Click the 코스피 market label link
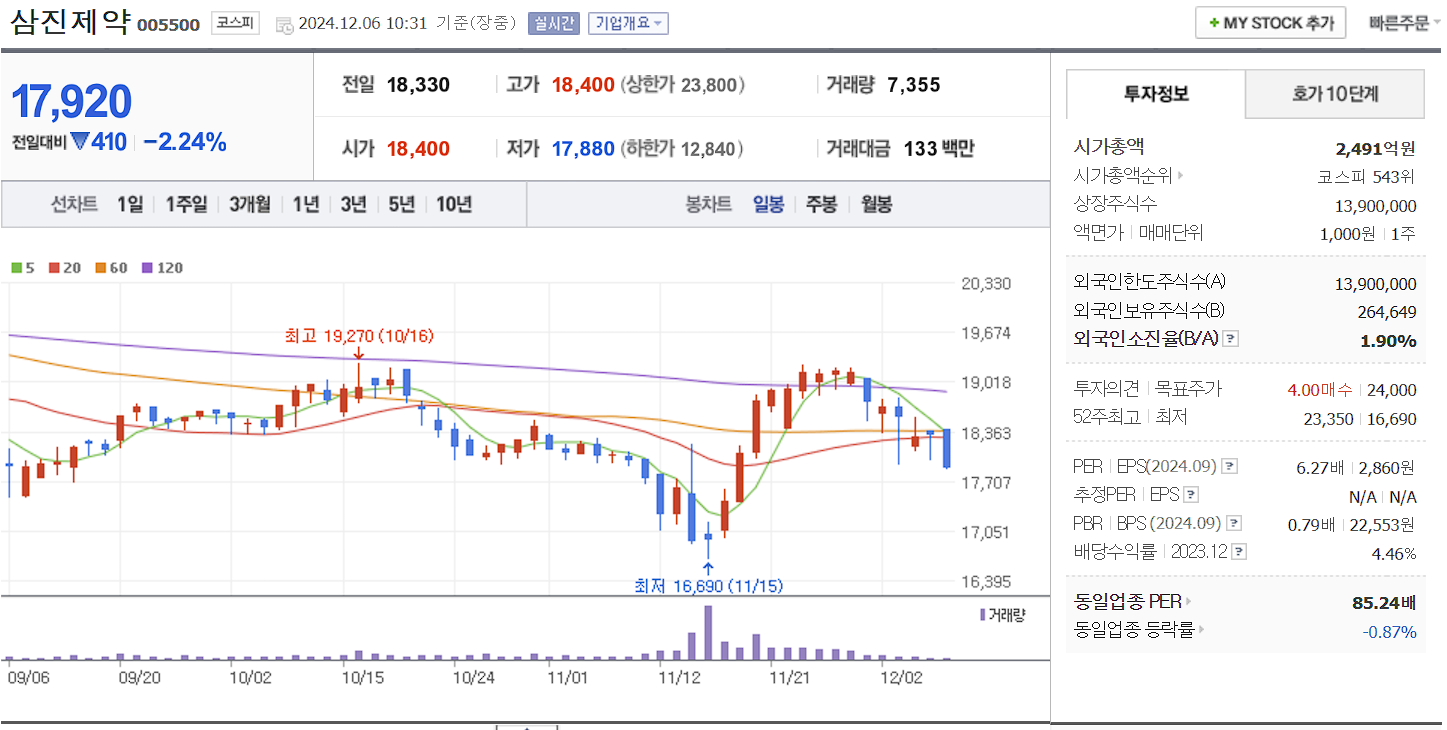Viewport: 1447px width, 730px height. coord(235,22)
